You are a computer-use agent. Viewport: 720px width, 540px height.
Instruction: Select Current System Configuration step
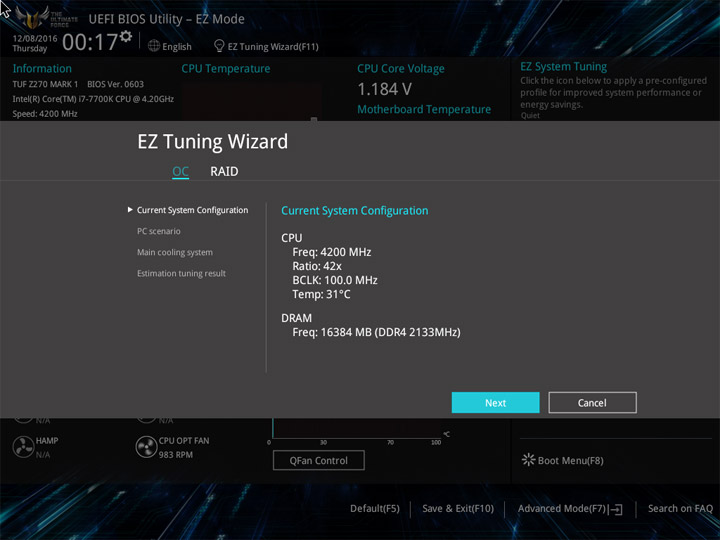(x=192, y=210)
